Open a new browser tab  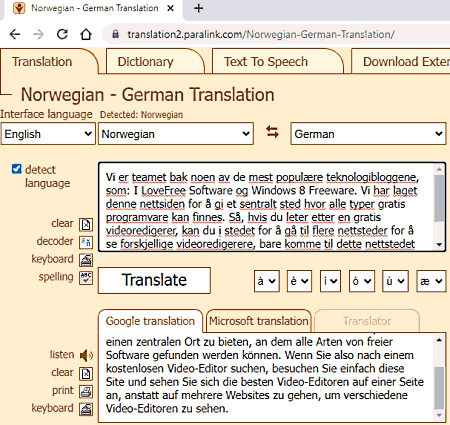(x=198, y=8)
